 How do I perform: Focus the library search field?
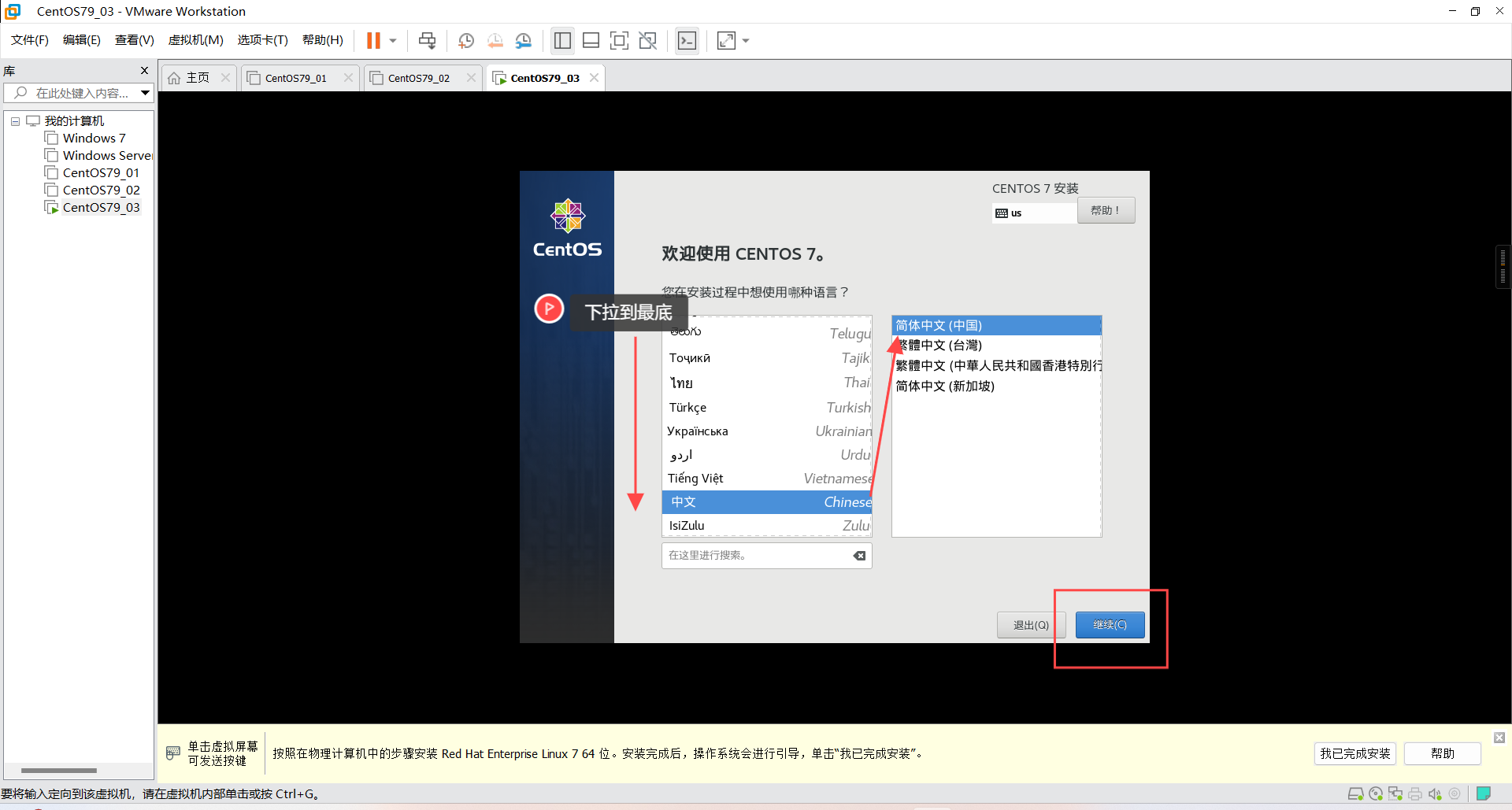(x=72, y=93)
